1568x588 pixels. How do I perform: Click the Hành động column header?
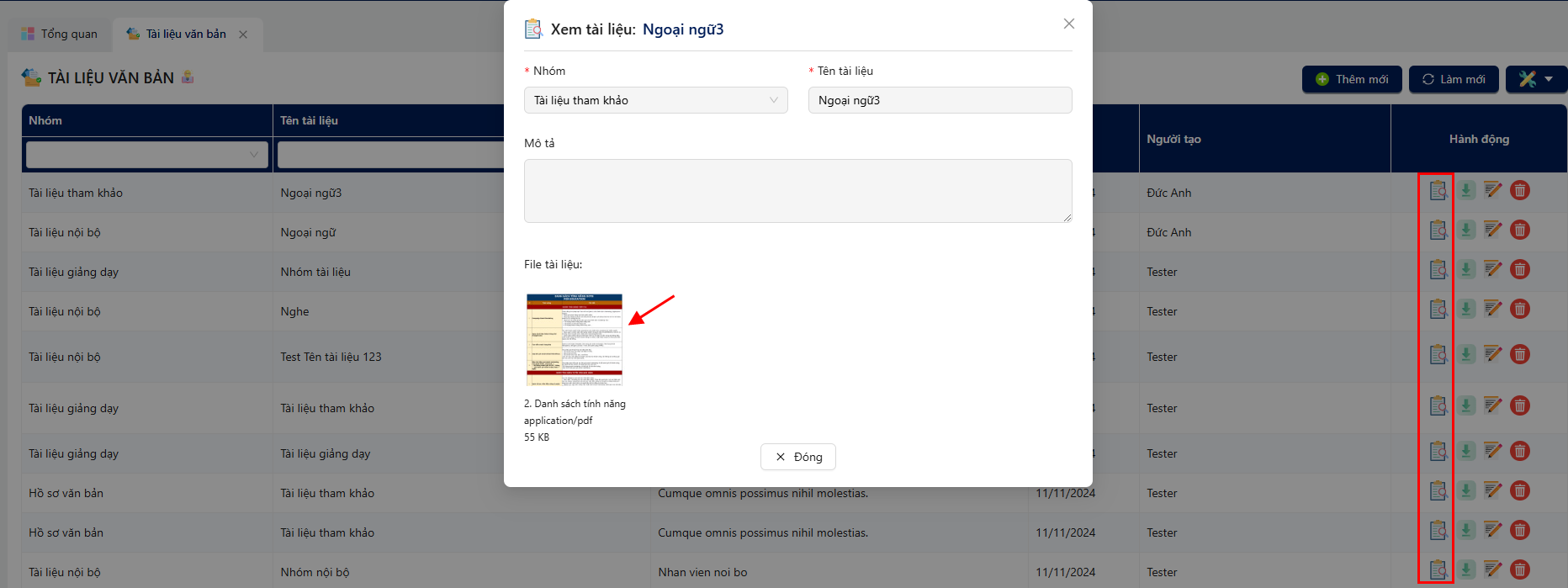point(1479,139)
